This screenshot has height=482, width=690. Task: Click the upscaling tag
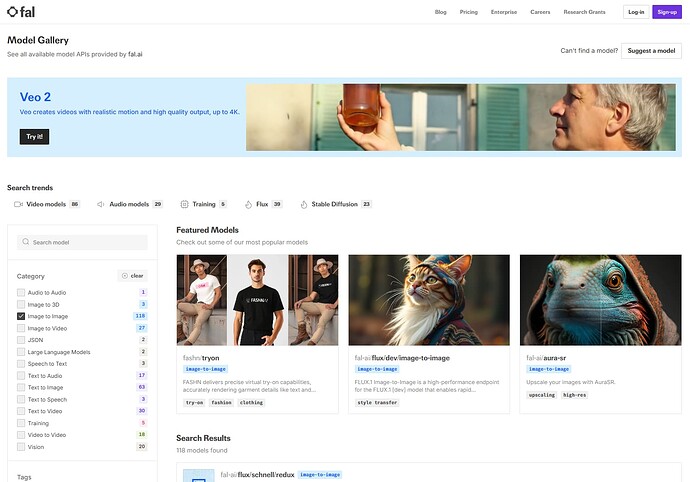[x=542, y=395]
